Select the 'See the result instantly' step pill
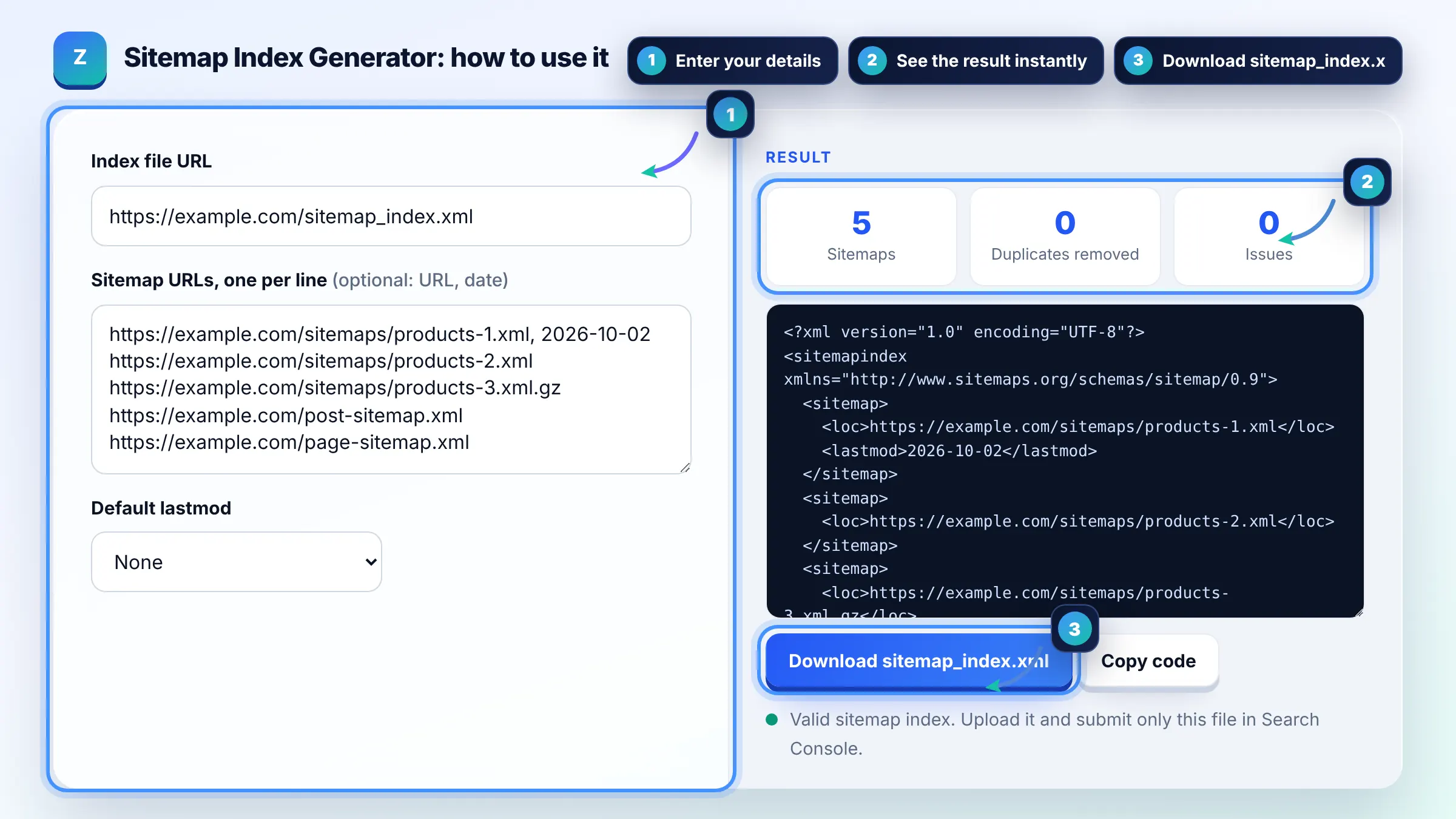1456x819 pixels. pos(976,61)
